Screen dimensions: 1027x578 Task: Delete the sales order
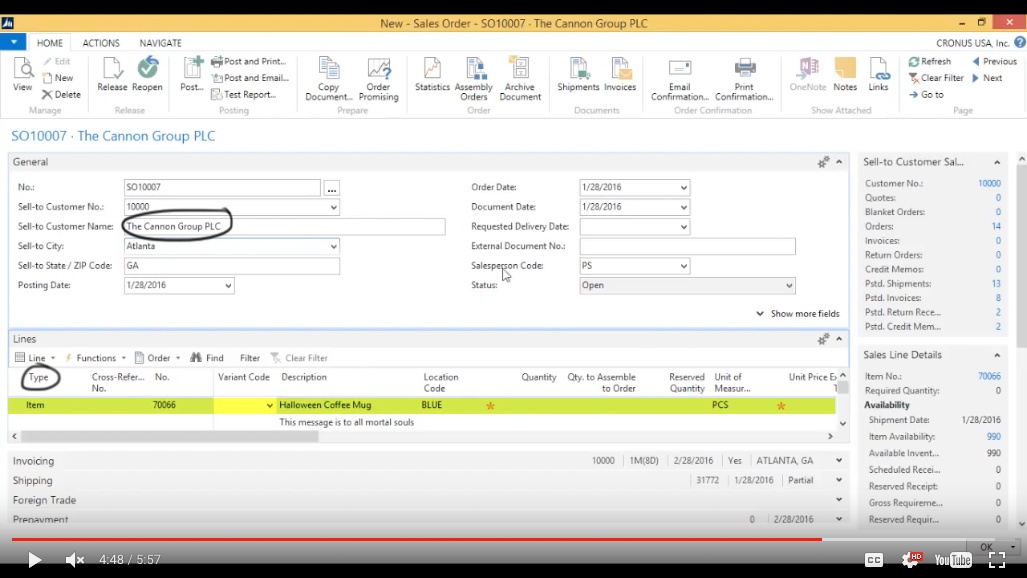(x=61, y=94)
